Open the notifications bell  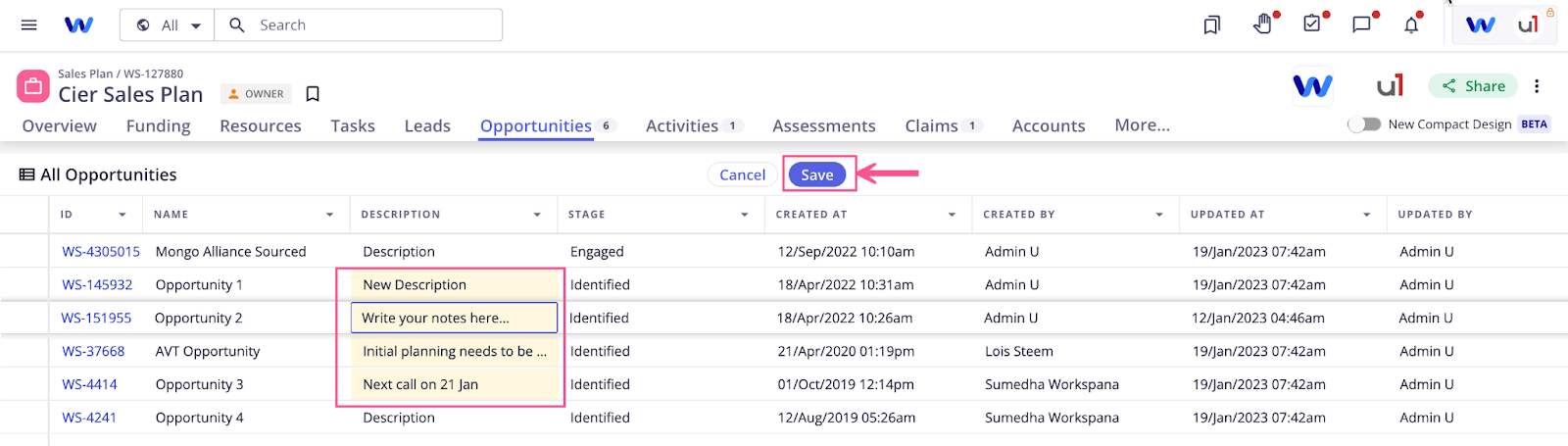(x=1411, y=25)
